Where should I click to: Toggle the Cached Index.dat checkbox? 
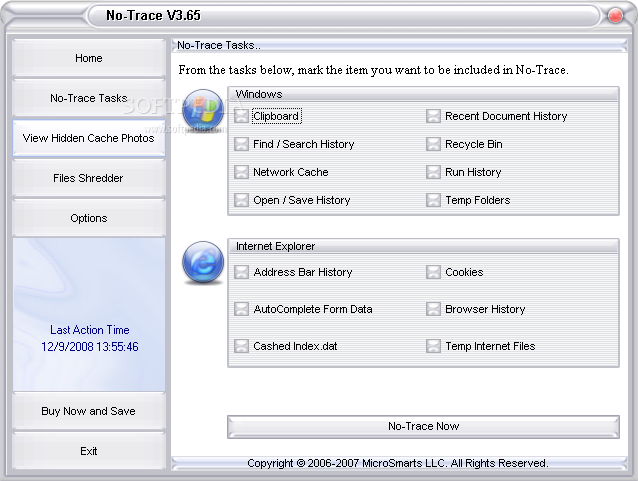click(x=241, y=346)
